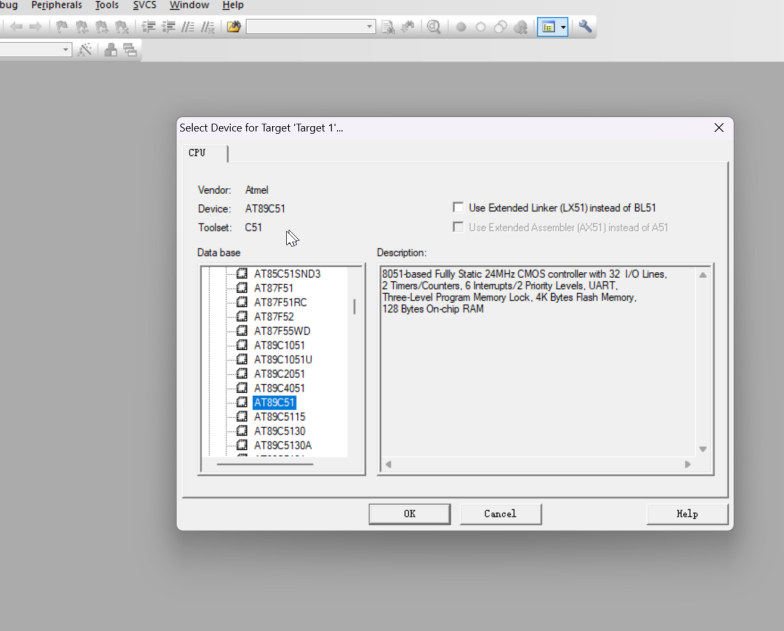784x631 pixels.
Task: Open the Find in Files folder icon
Action: [x=234, y=27]
